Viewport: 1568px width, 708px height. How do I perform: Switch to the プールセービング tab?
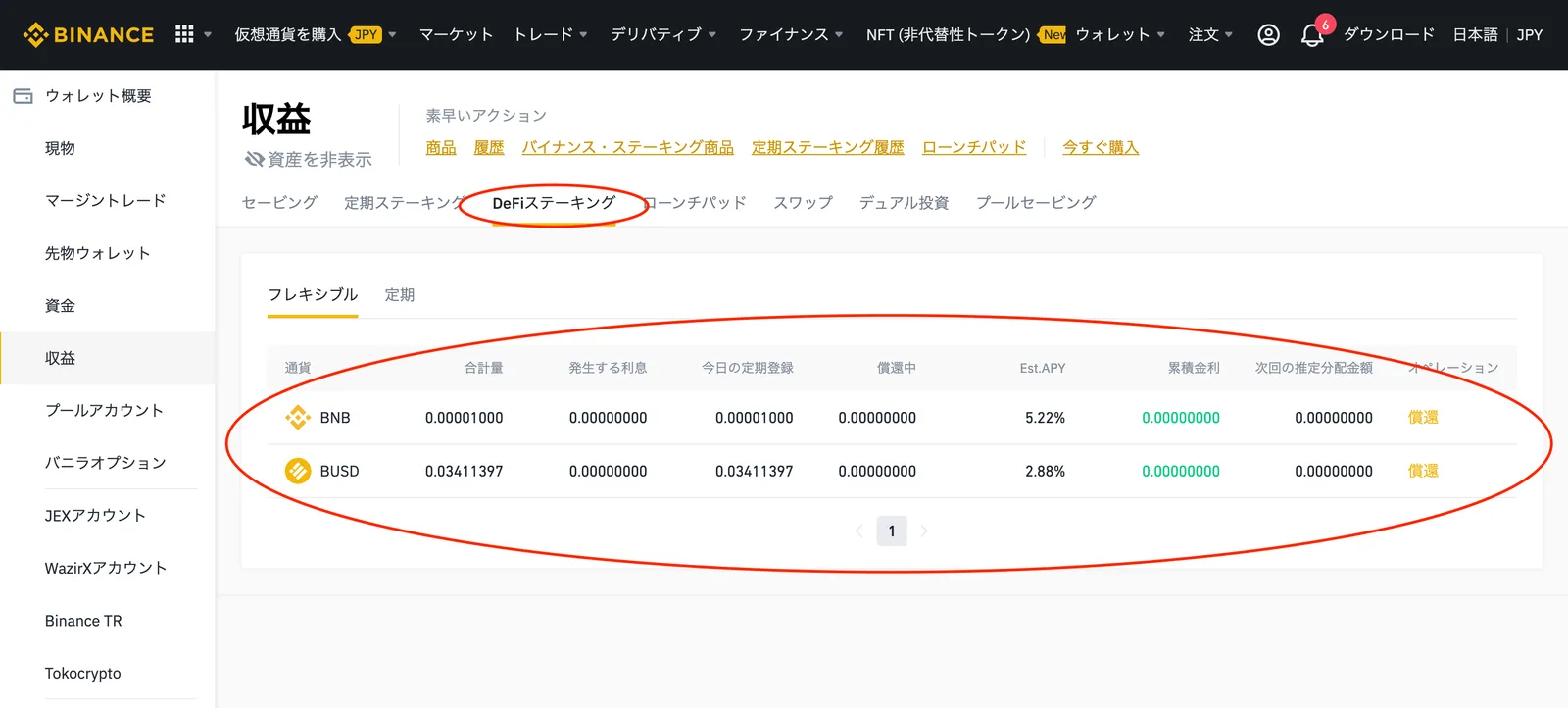[1036, 202]
